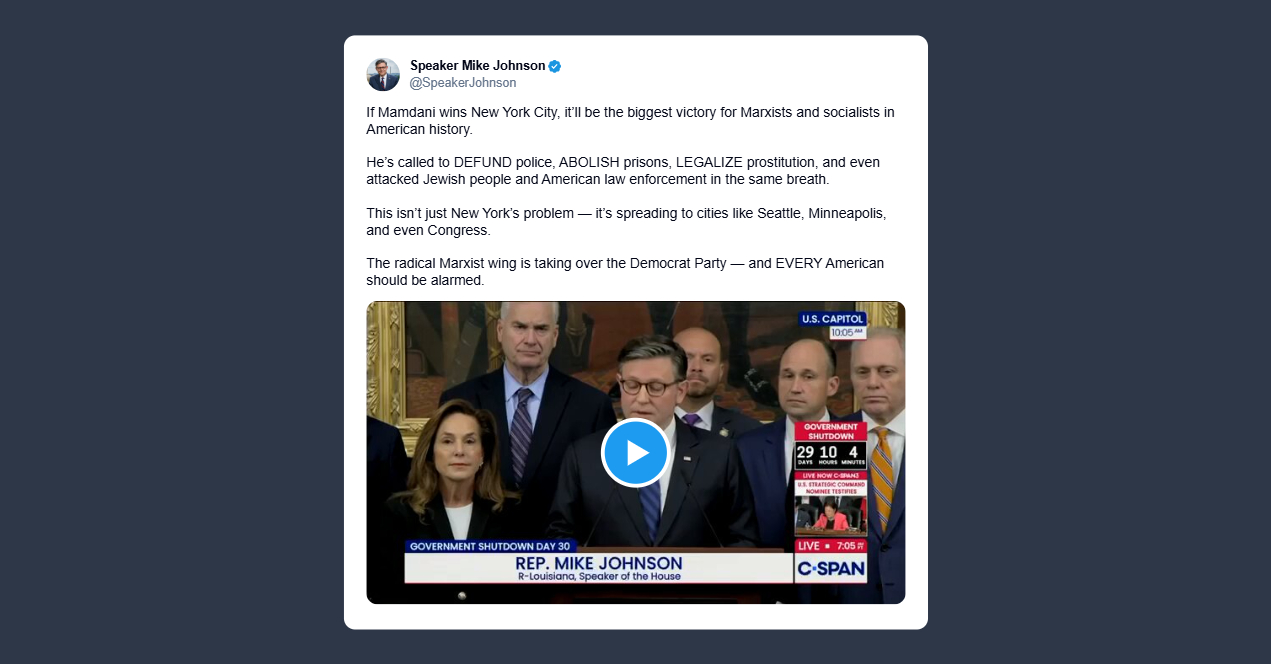Click the blue verified checkmark badge
This screenshot has height=664, width=1271.
555,66
